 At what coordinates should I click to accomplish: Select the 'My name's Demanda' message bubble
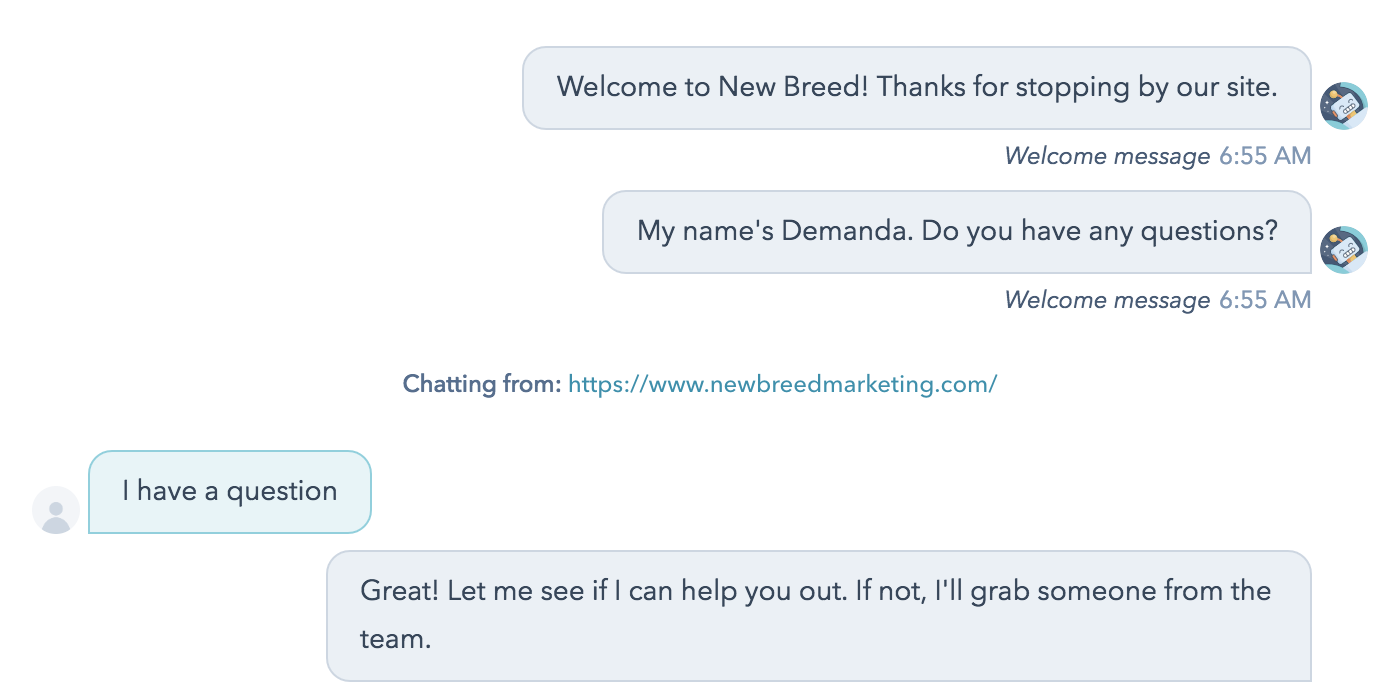(956, 232)
